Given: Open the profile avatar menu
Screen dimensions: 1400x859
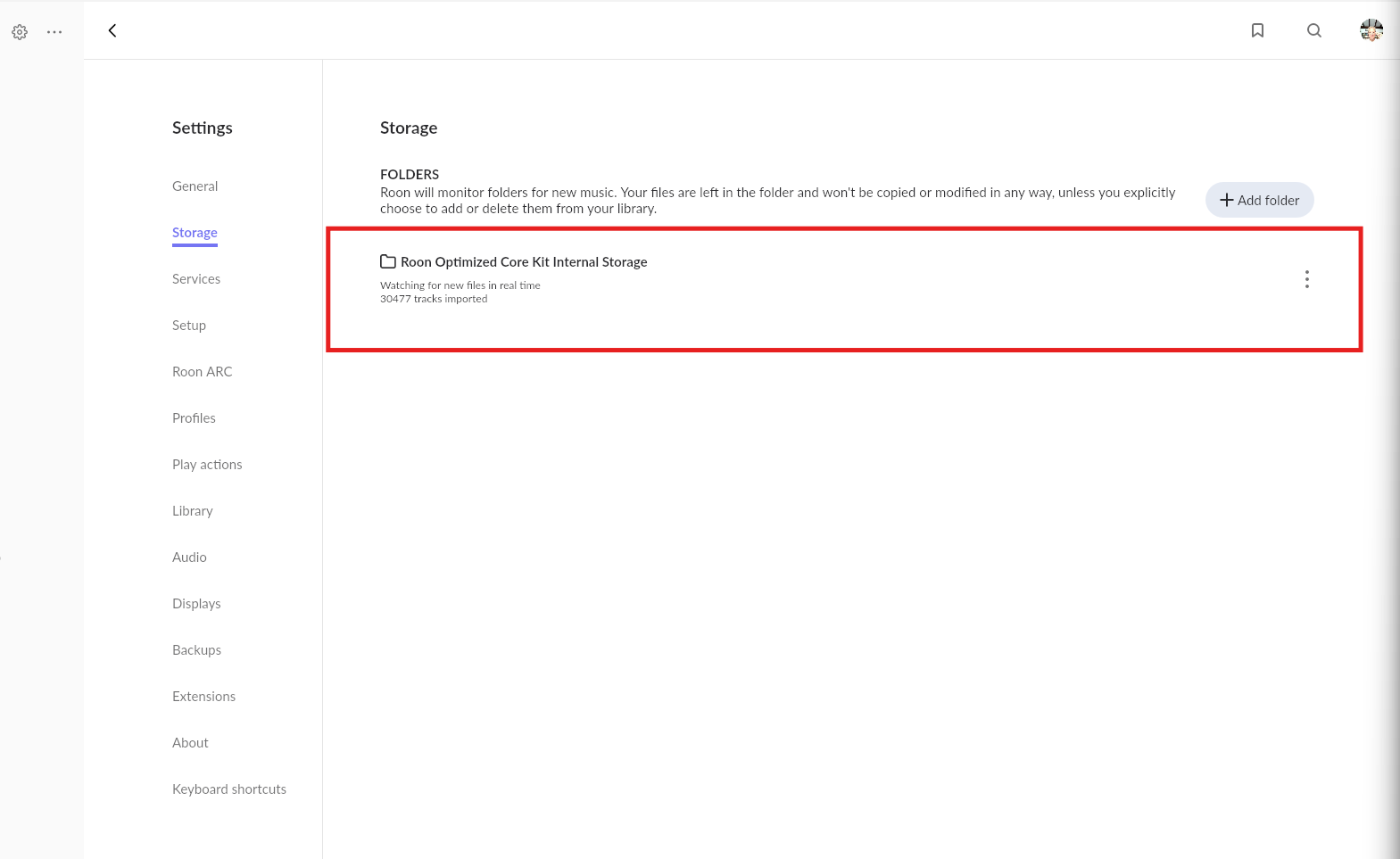Looking at the screenshot, I should click(1371, 30).
